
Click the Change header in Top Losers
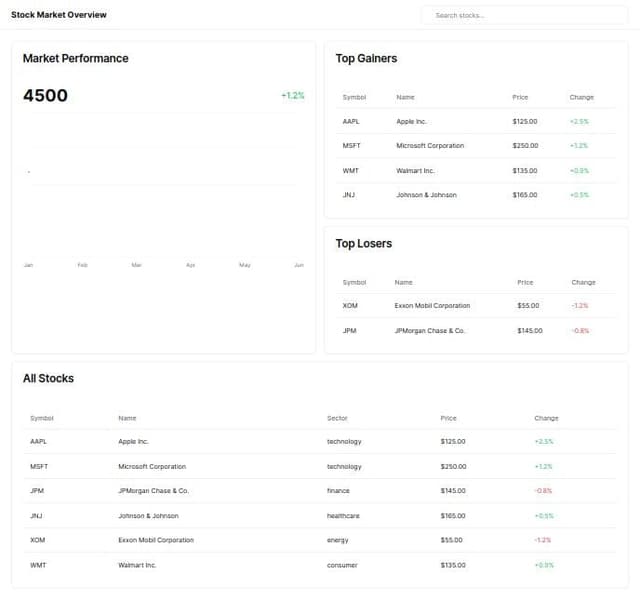(583, 282)
